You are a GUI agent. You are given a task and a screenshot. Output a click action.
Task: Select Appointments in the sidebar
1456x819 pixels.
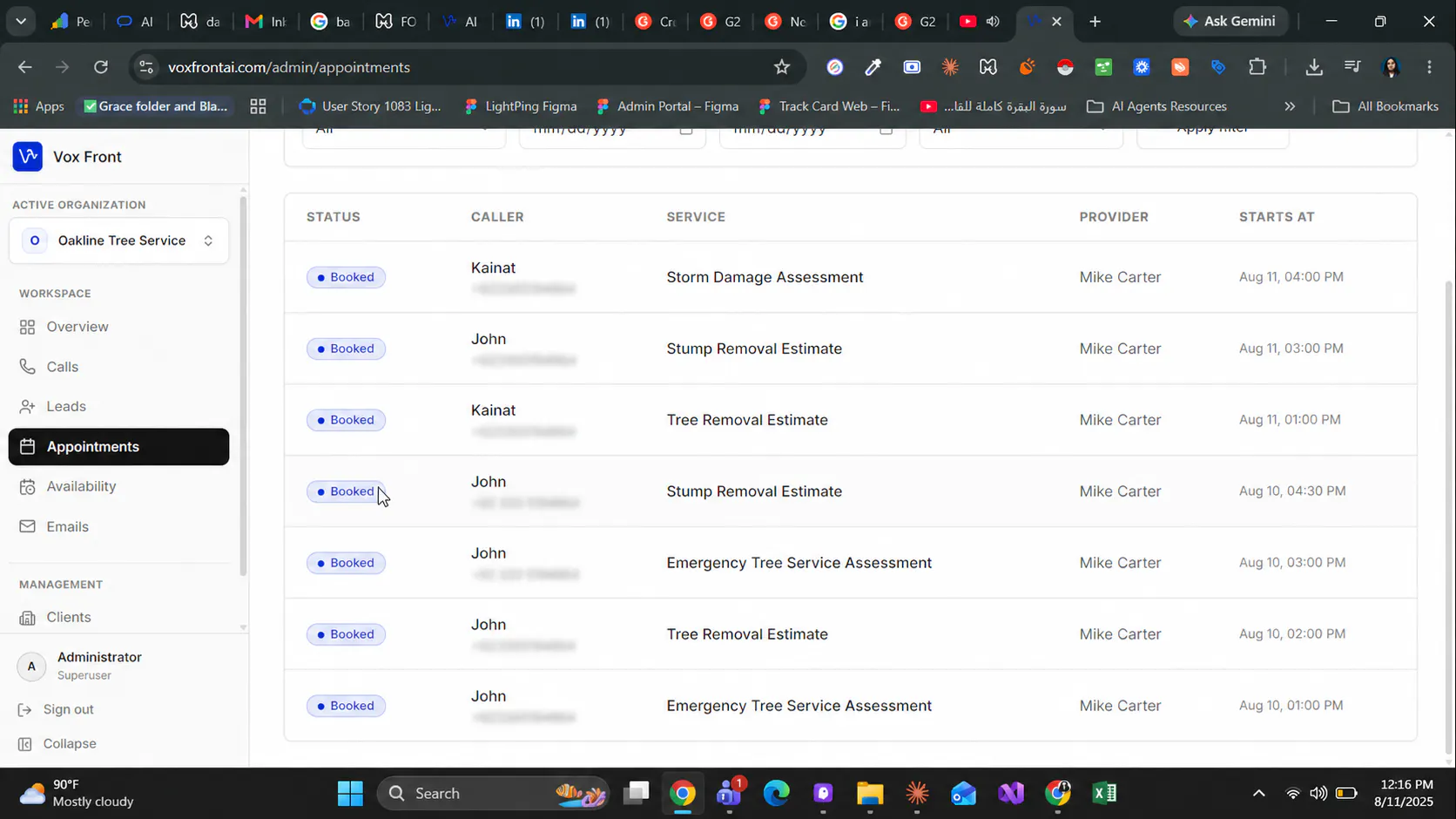pyautogui.click(x=118, y=447)
